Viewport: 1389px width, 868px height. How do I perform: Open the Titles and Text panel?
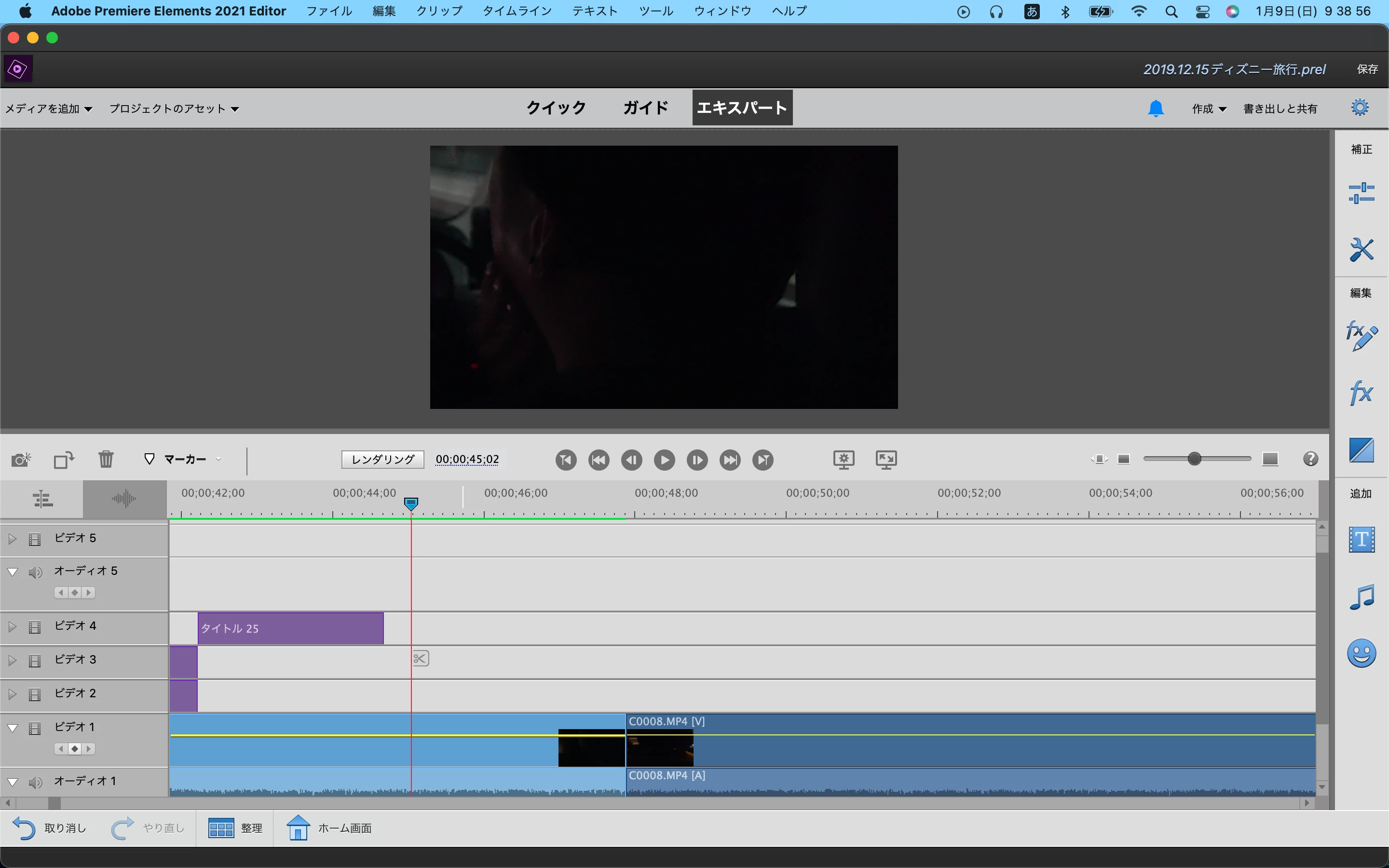pos(1361,540)
